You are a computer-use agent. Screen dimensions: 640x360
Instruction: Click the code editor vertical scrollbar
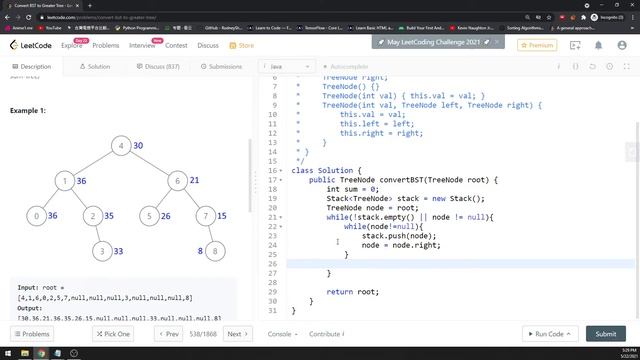coord(637,220)
